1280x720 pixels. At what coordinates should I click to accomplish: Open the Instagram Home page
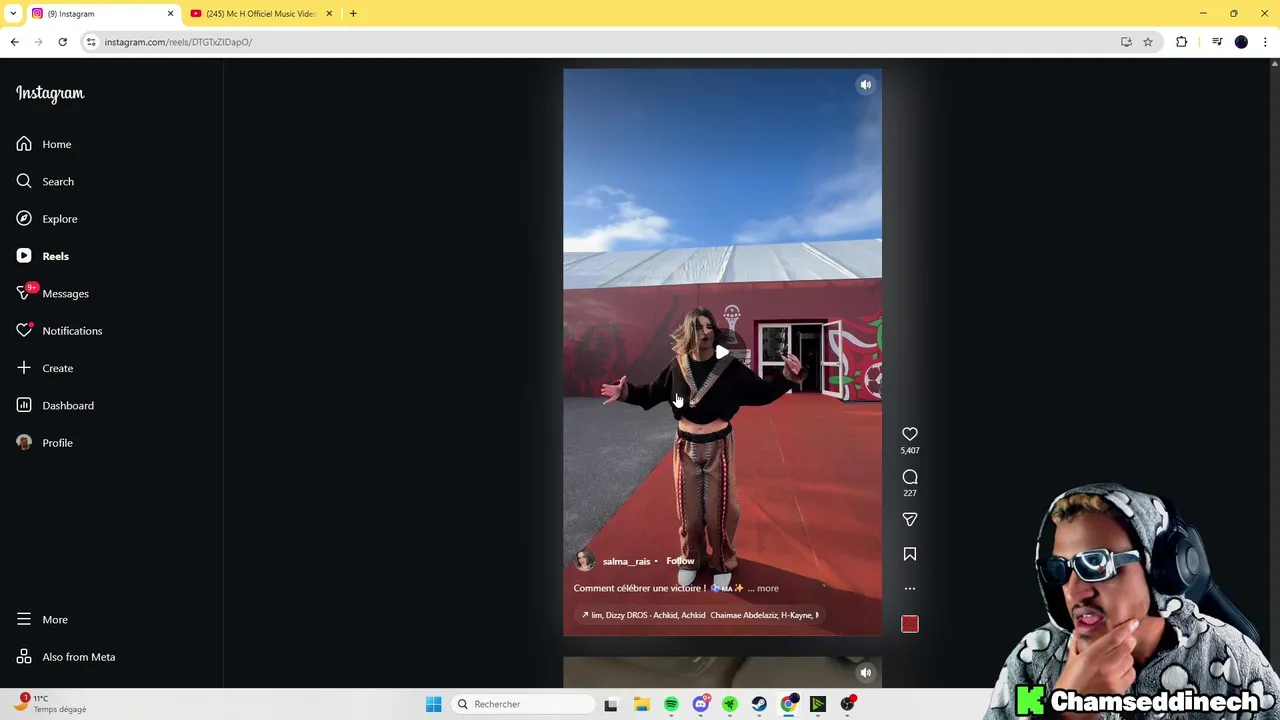coord(44,144)
